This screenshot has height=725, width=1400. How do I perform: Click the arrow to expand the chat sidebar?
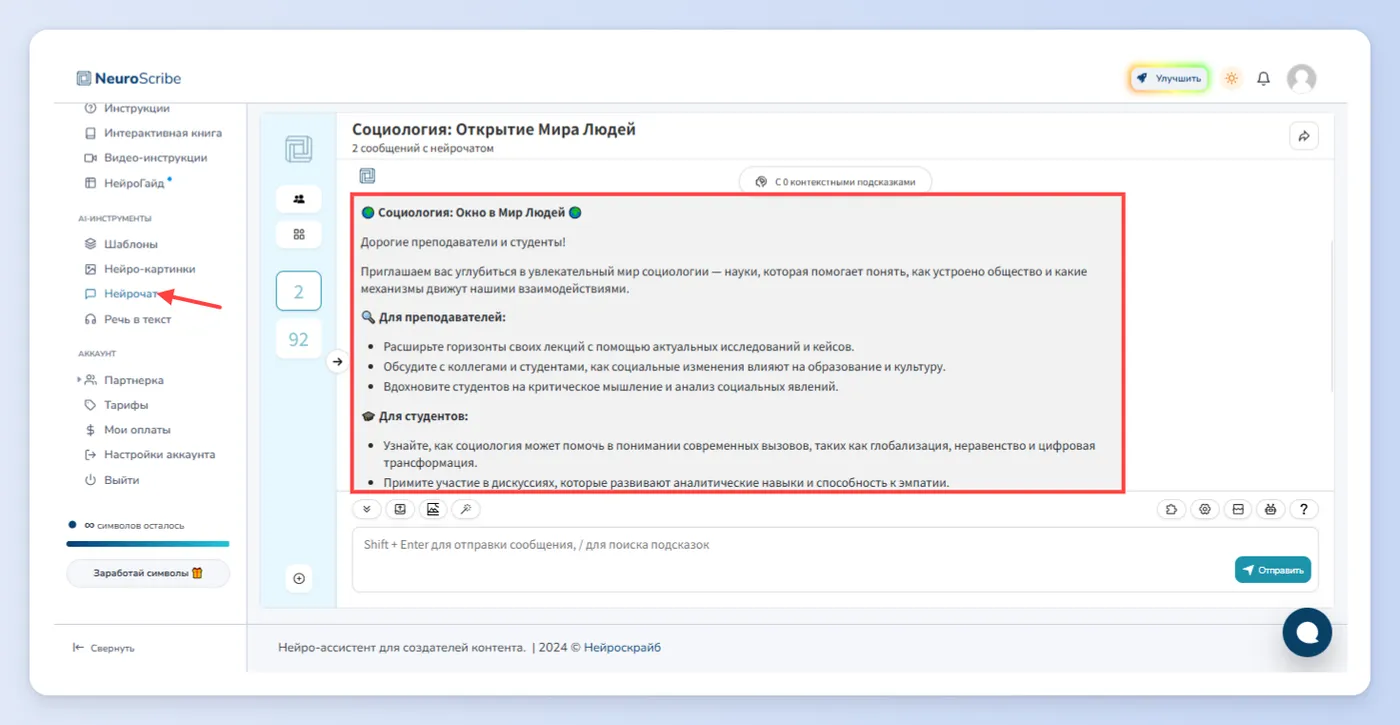click(338, 362)
